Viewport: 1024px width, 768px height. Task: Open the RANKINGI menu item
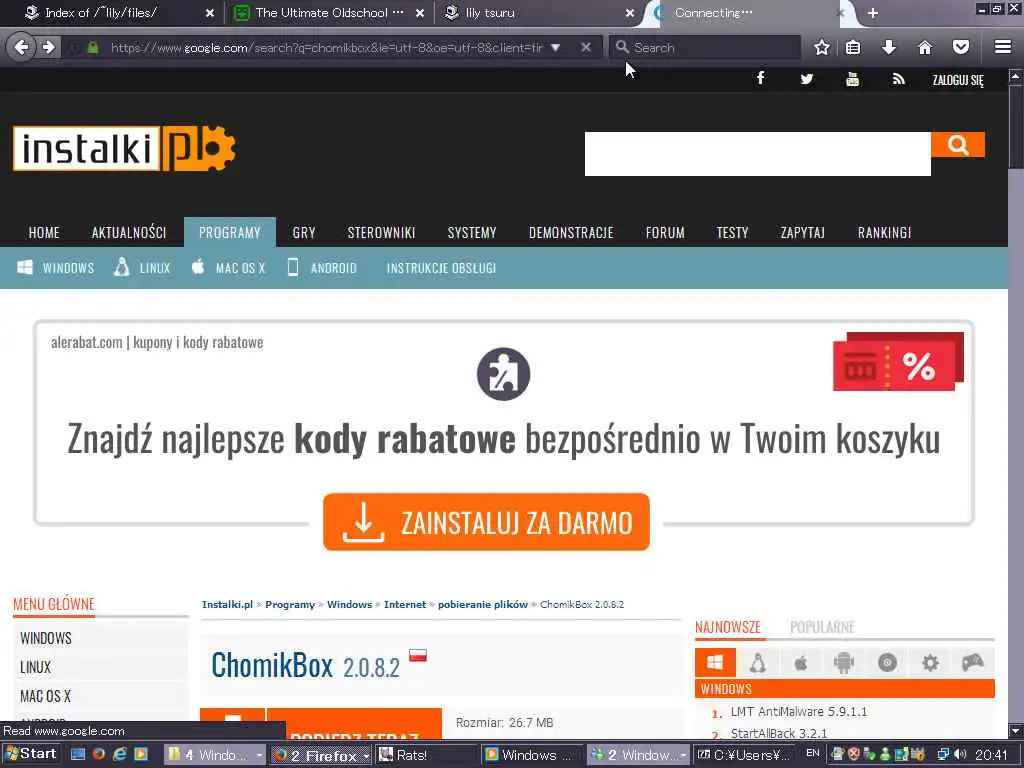(x=884, y=232)
